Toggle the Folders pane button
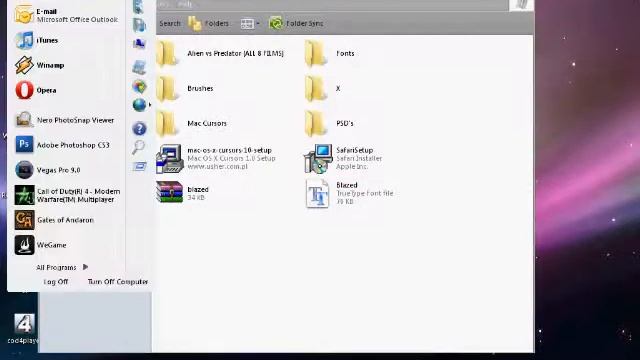The width and height of the screenshot is (640, 360). point(208,24)
